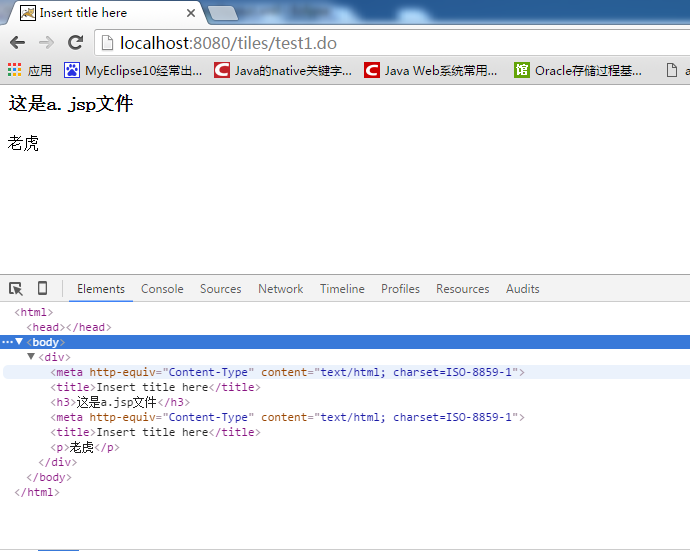Click the Oracle stored procedure bookmark icon

pos(522,70)
